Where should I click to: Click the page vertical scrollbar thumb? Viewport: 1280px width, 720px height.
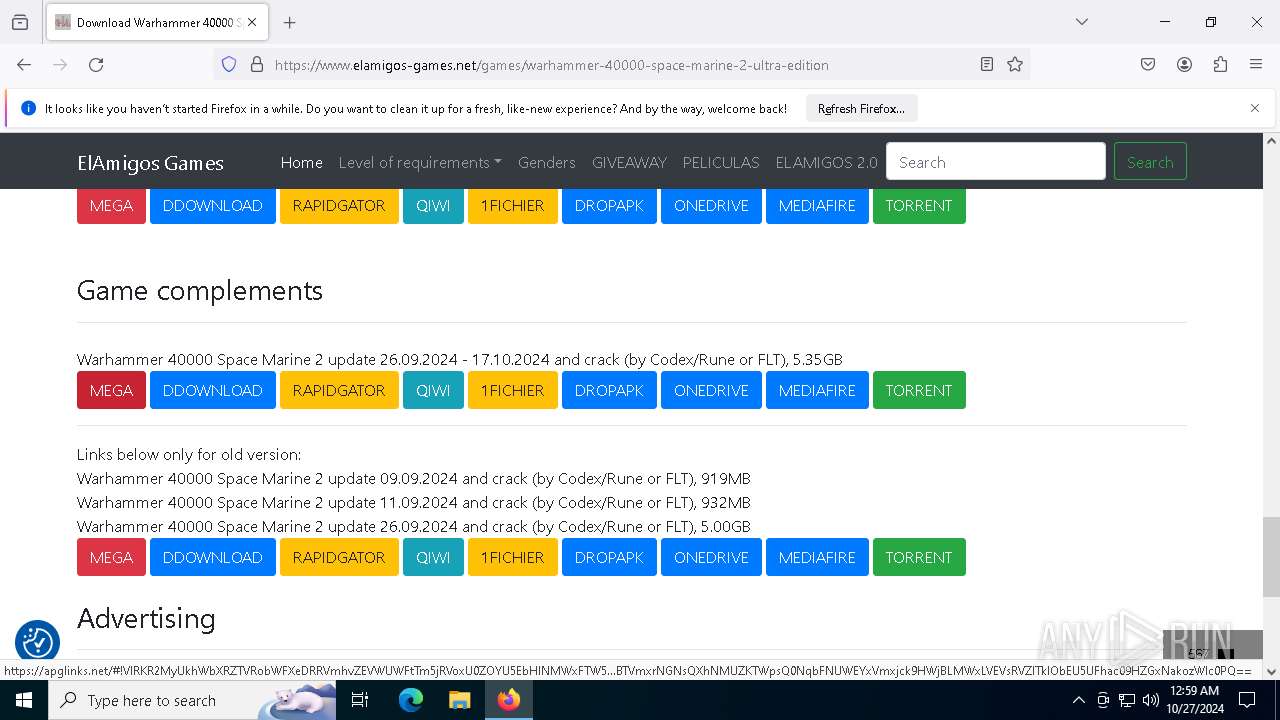[x=1271, y=556]
